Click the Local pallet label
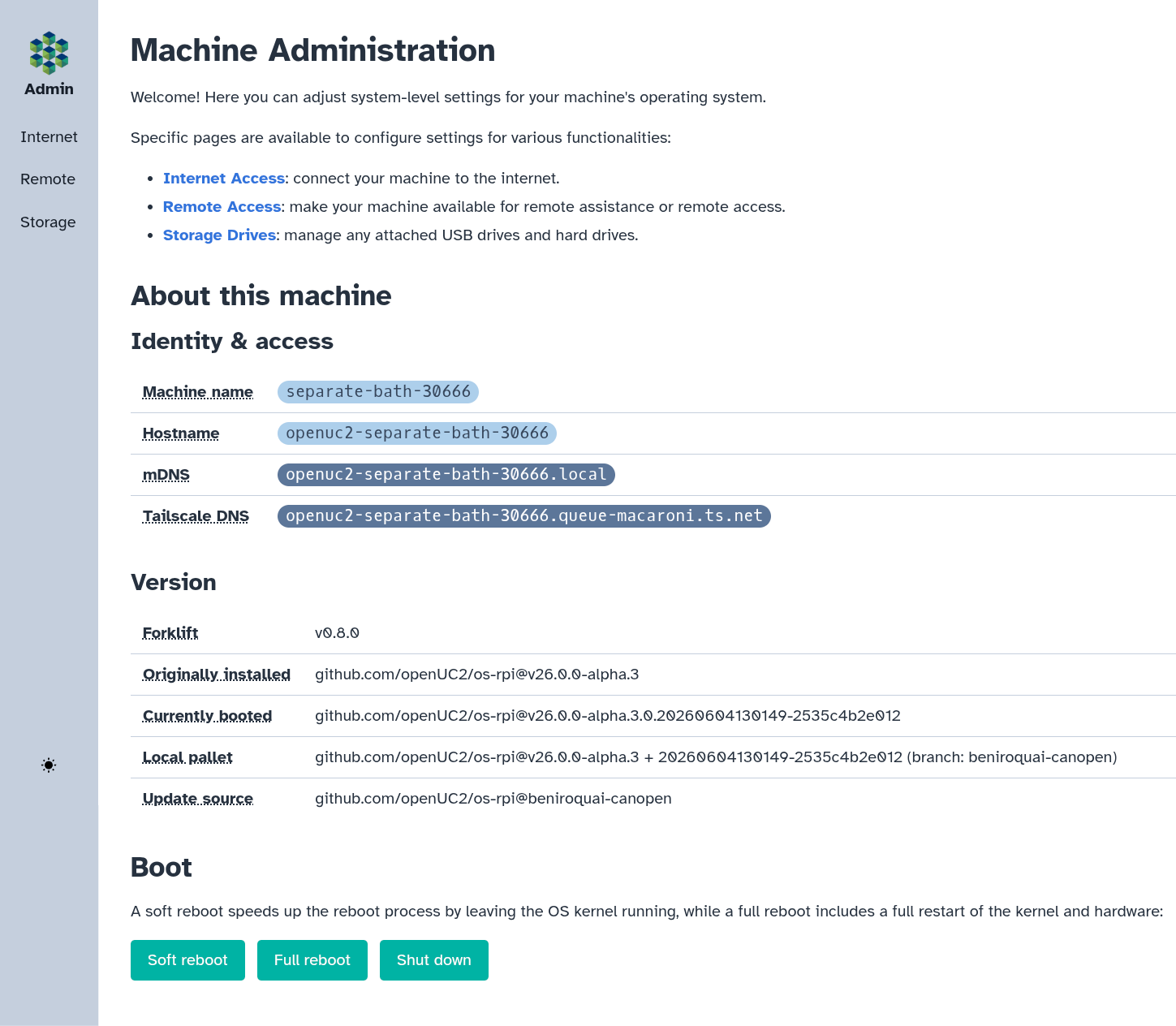The image size is (1176, 1026). pos(187,757)
